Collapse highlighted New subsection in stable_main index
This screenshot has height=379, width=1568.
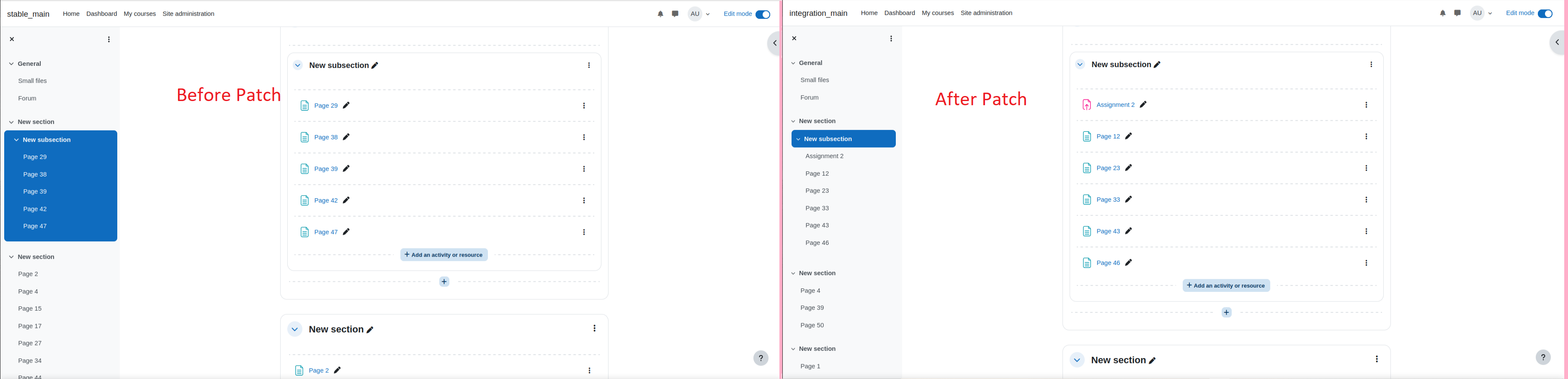click(x=16, y=140)
